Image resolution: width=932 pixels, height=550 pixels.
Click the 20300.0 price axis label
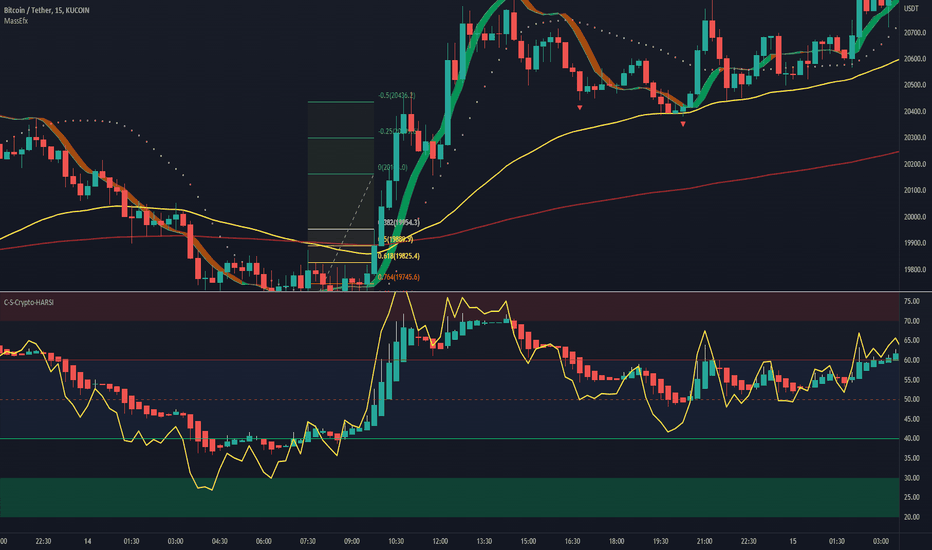pos(915,138)
